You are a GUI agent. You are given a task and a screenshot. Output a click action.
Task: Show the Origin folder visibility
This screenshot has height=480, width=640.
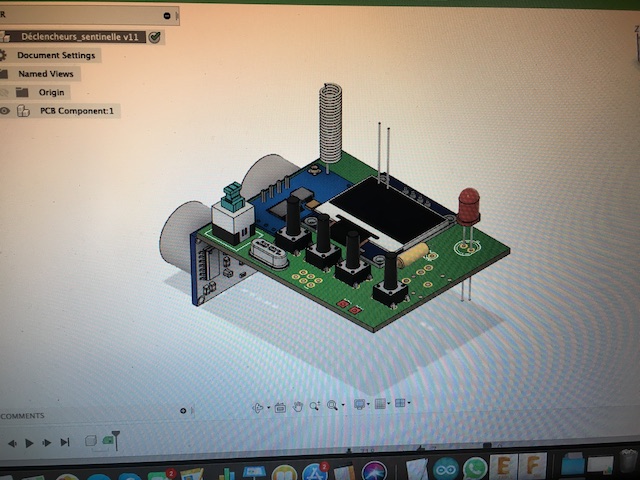[x=4, y=92]
